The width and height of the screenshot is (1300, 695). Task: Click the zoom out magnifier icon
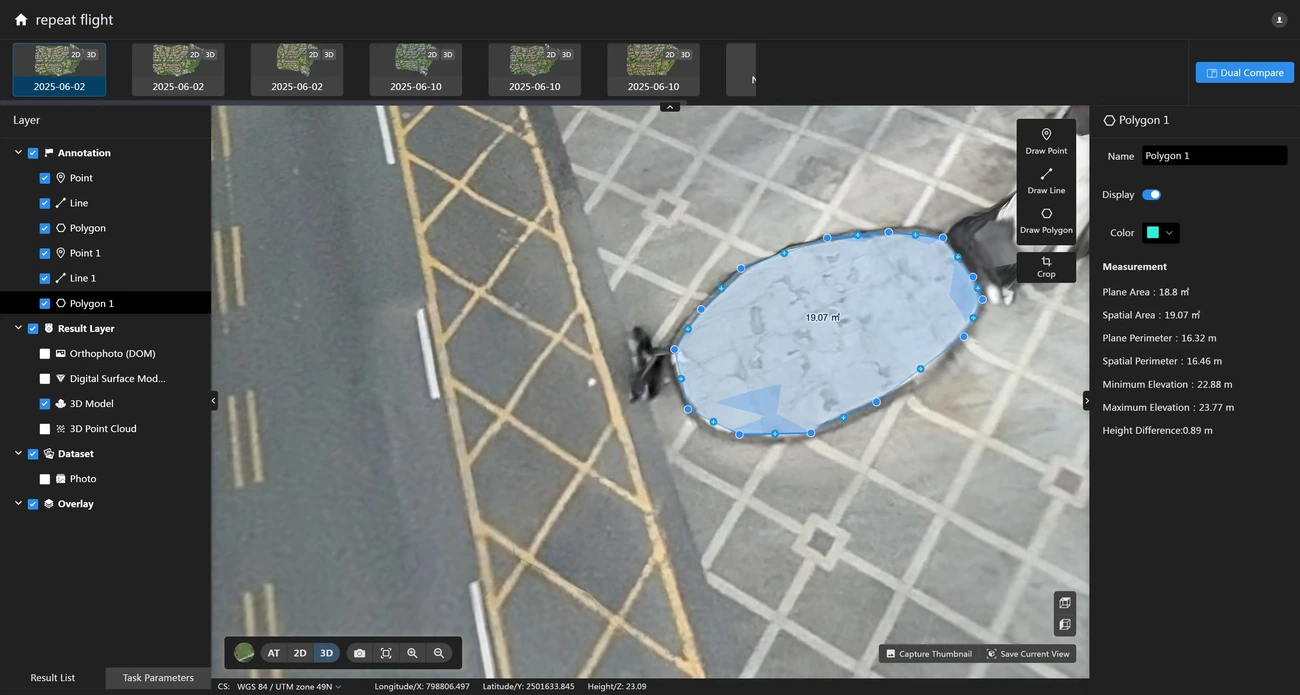(x=438, y=653)
